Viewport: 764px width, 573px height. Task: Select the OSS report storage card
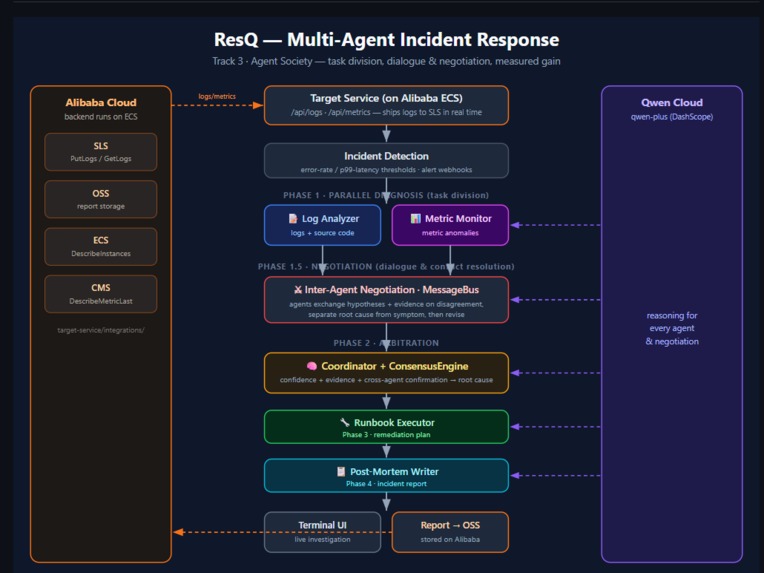(101, 199)
